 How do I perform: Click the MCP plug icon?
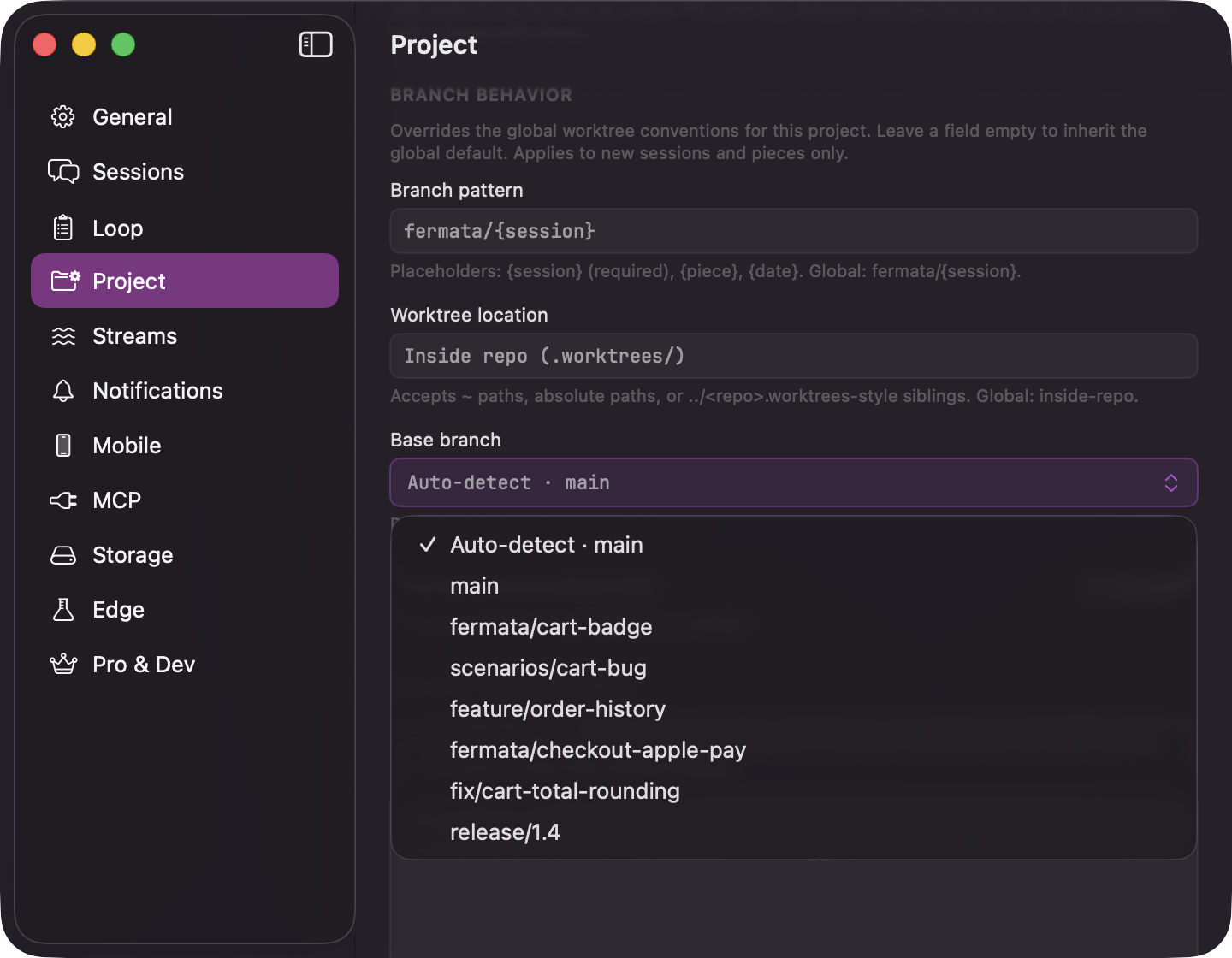pyautogui.click(x=63, y=500)
